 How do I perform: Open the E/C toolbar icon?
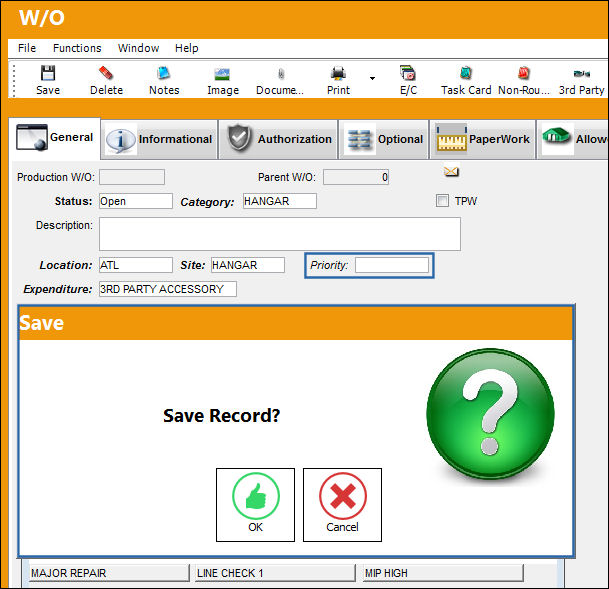click(407, 73)
